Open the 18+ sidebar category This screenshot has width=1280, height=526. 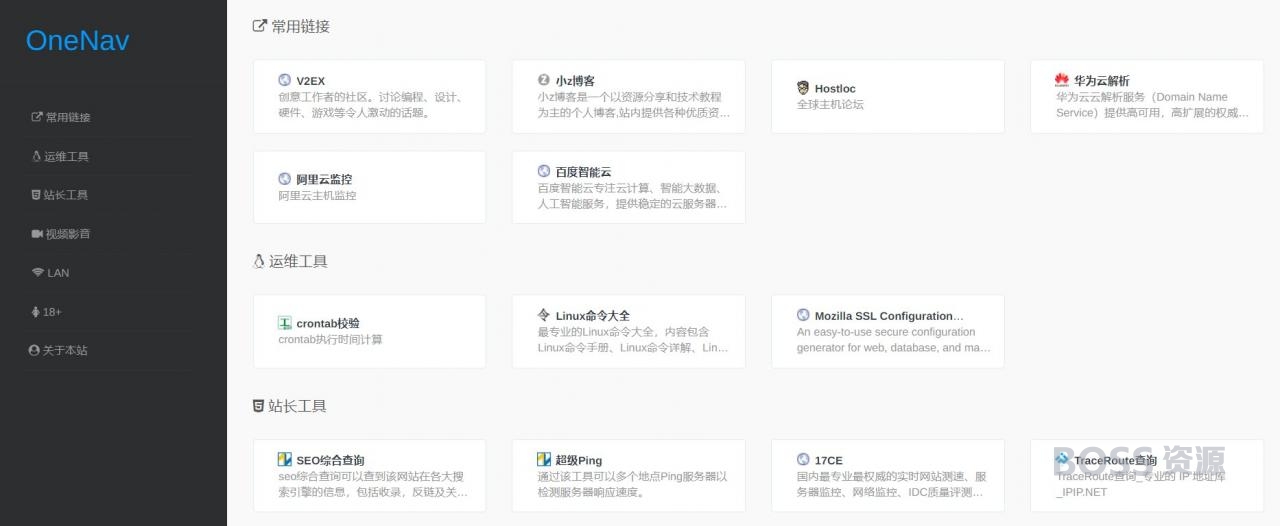click(52, 312)
